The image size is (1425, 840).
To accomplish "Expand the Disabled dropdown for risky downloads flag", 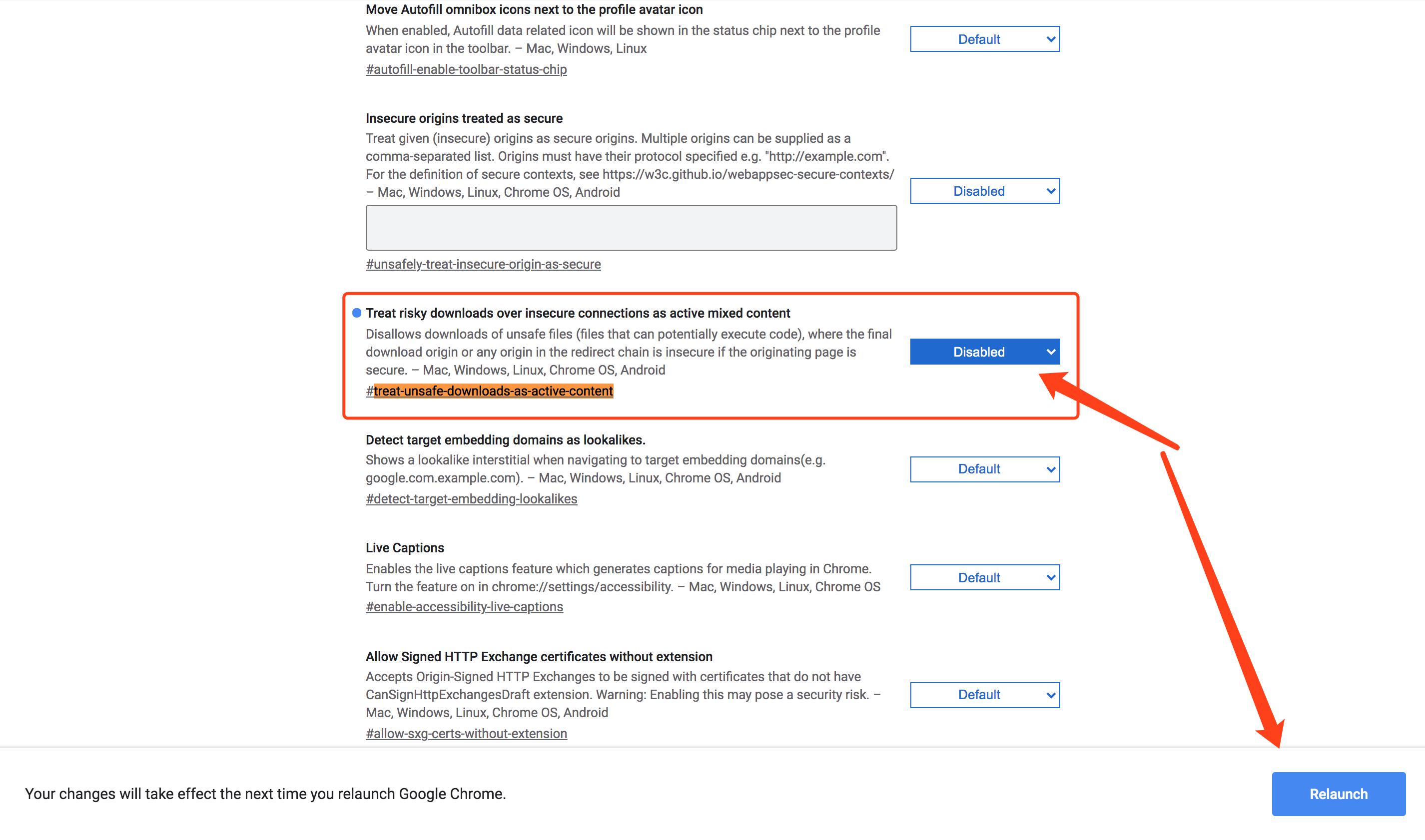I will point(984,351).
